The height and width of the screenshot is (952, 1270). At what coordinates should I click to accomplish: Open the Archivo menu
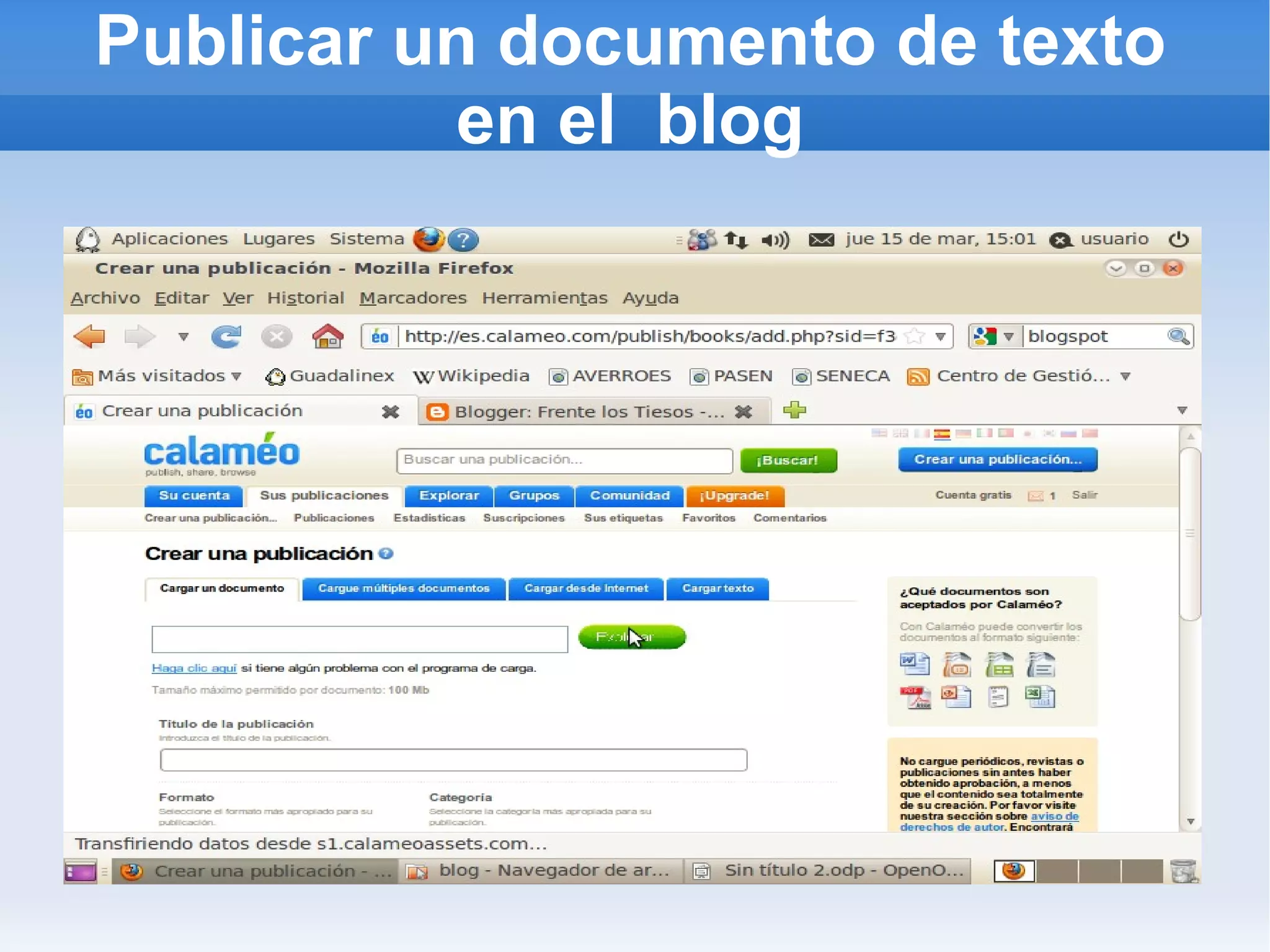coord(105,298)
